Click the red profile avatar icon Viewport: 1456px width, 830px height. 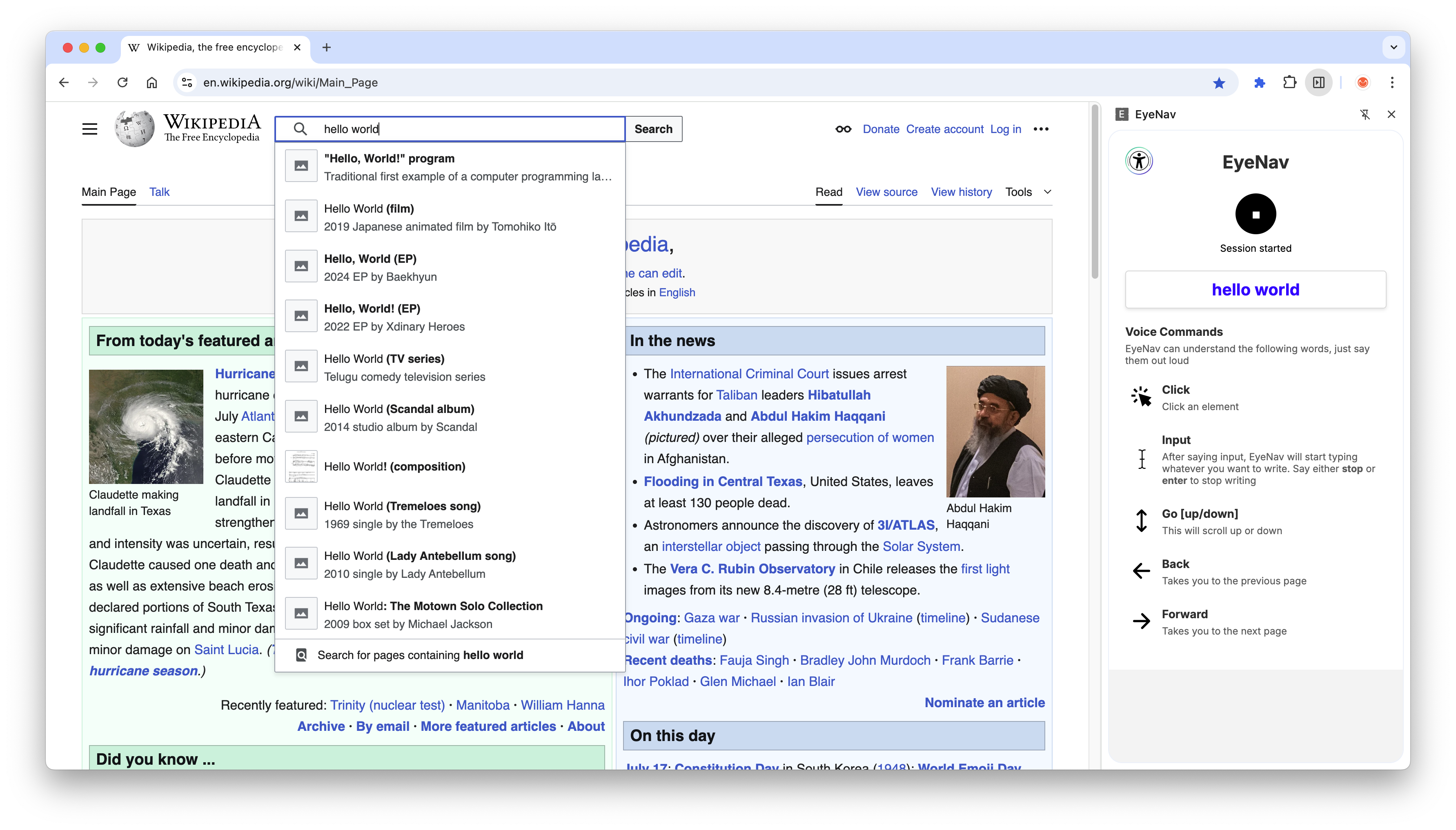coord(1362,83)
